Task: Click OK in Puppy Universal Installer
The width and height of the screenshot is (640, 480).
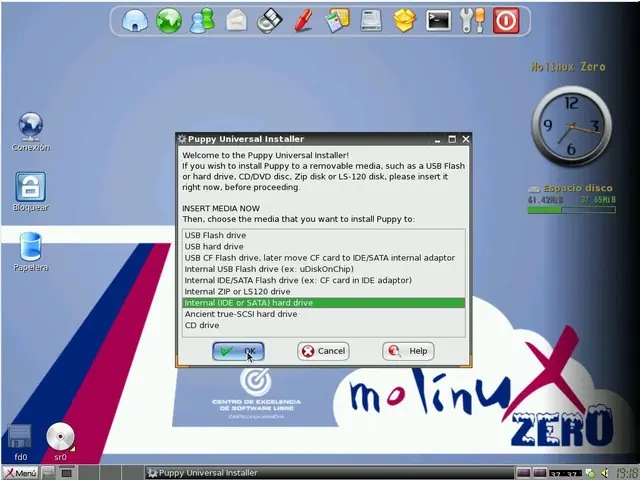Action: 238,351
